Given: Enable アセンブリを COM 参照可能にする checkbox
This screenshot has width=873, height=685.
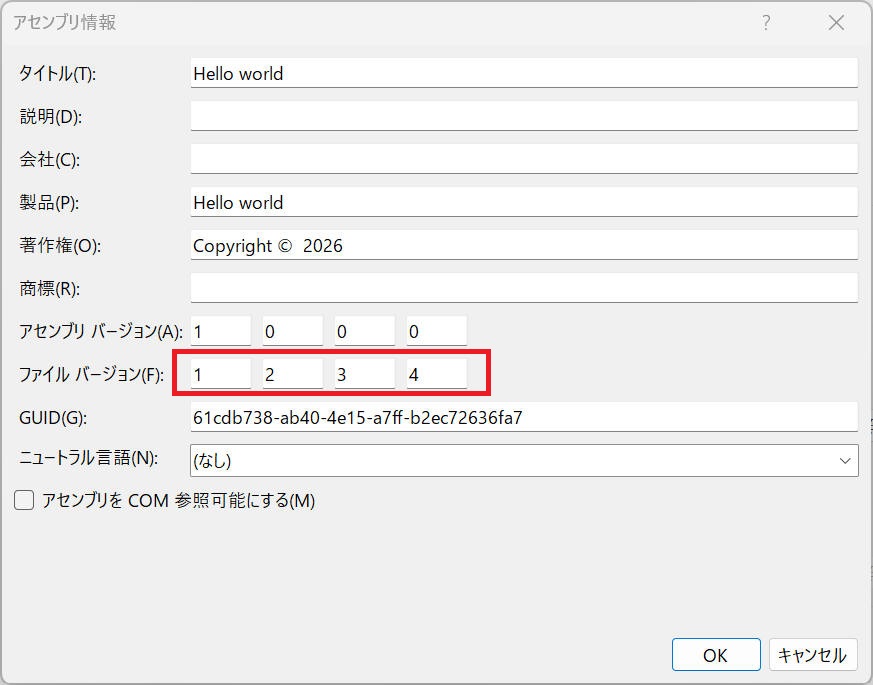Looking at the screenshot, I should pyautogui.click(x=25, y=500).
